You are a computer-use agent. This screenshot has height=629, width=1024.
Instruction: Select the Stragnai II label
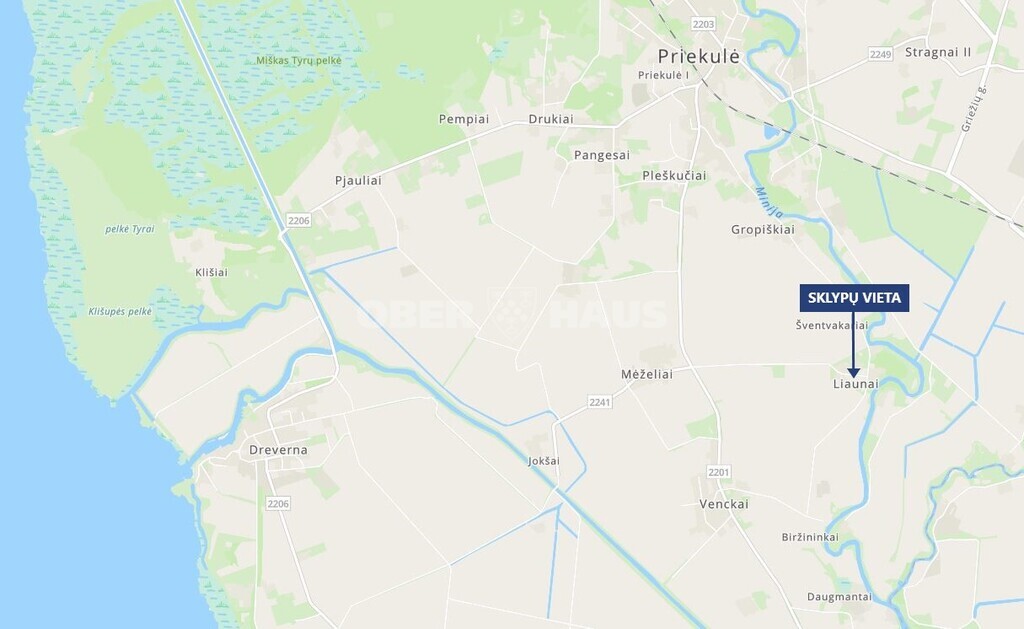pyautogui.click(x=938, y=52)
